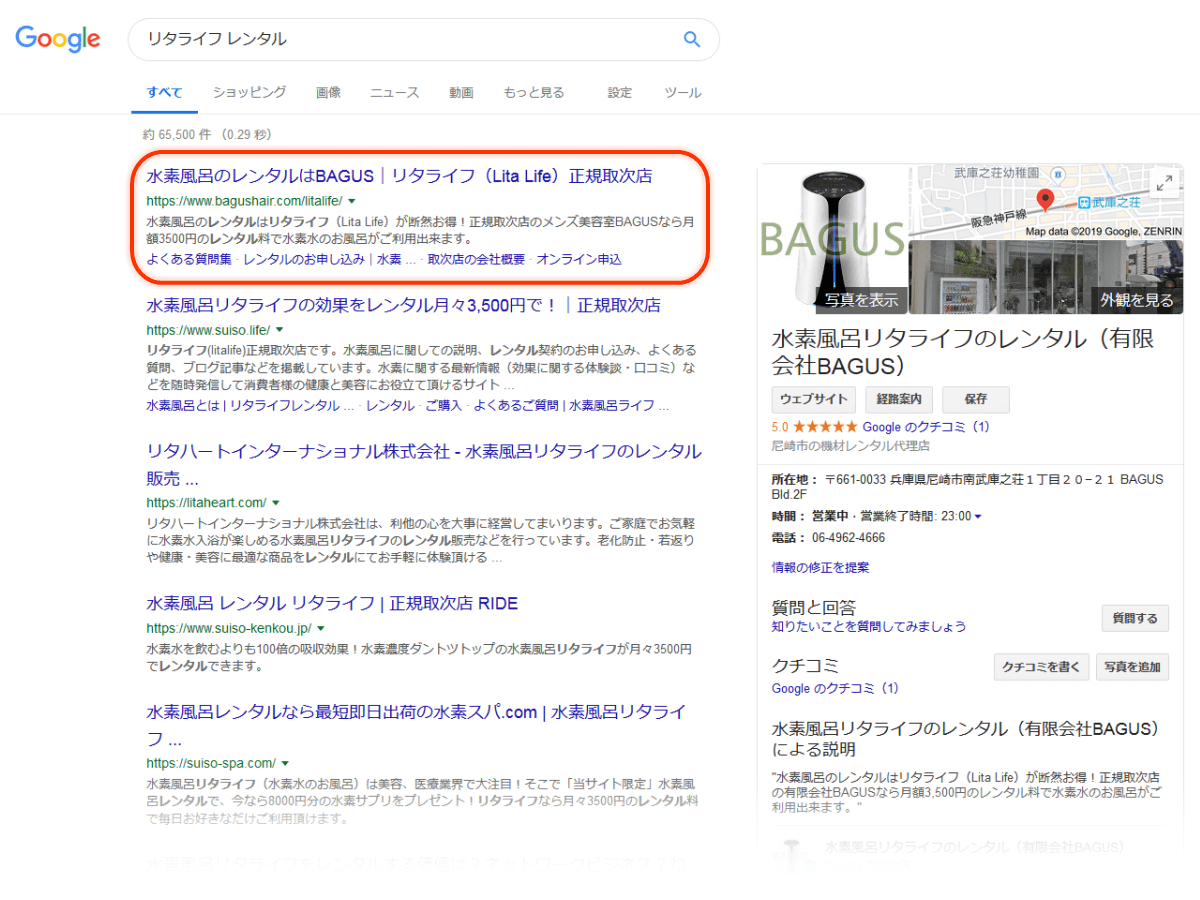
Task: Open the Google のクチコミ (1) link beside the stars
Action: 926,427
